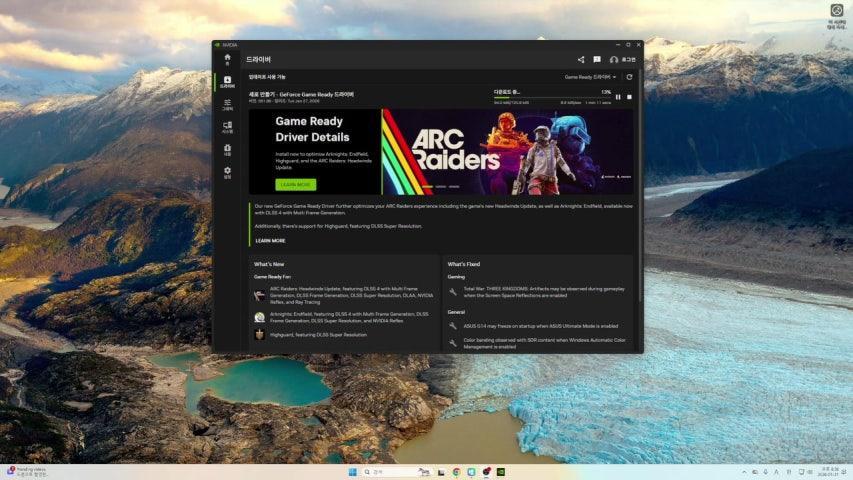Click wrench icon beside Color banding fix

453,343
